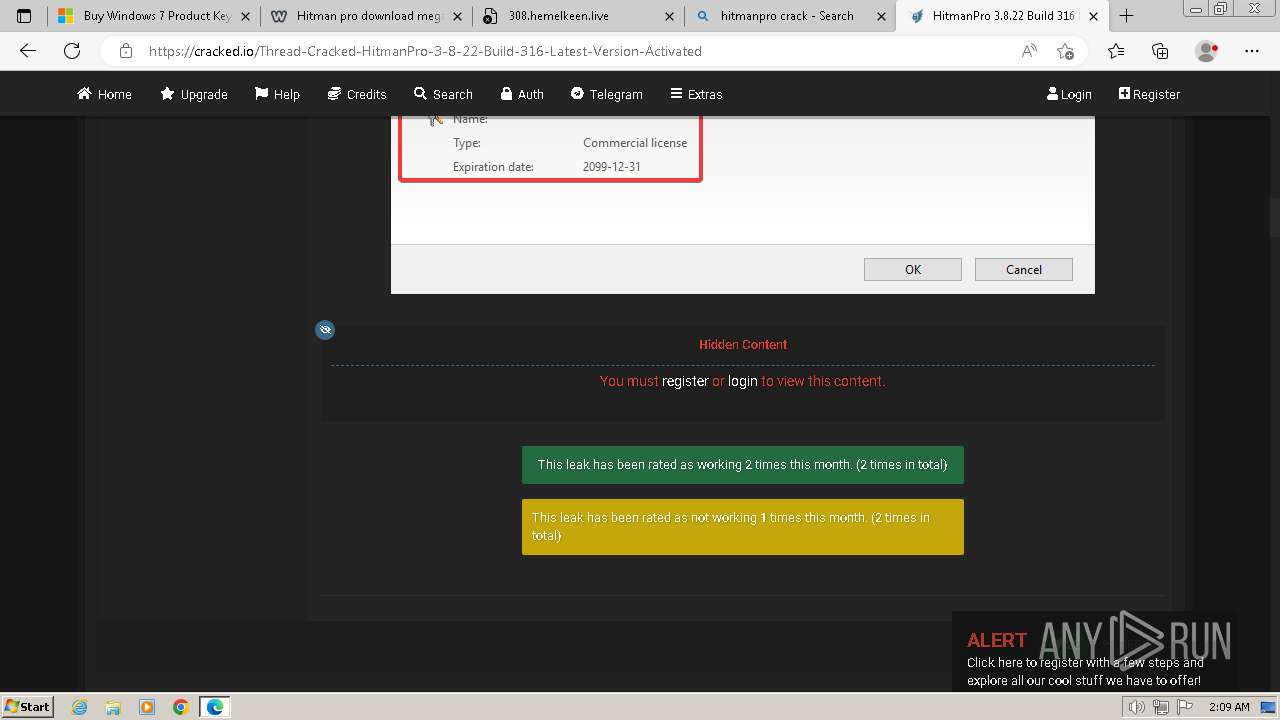This screenshot has width=1280, height=720.
Task: Close the hitmanpro crack Search tab
Action: (881, 16)
